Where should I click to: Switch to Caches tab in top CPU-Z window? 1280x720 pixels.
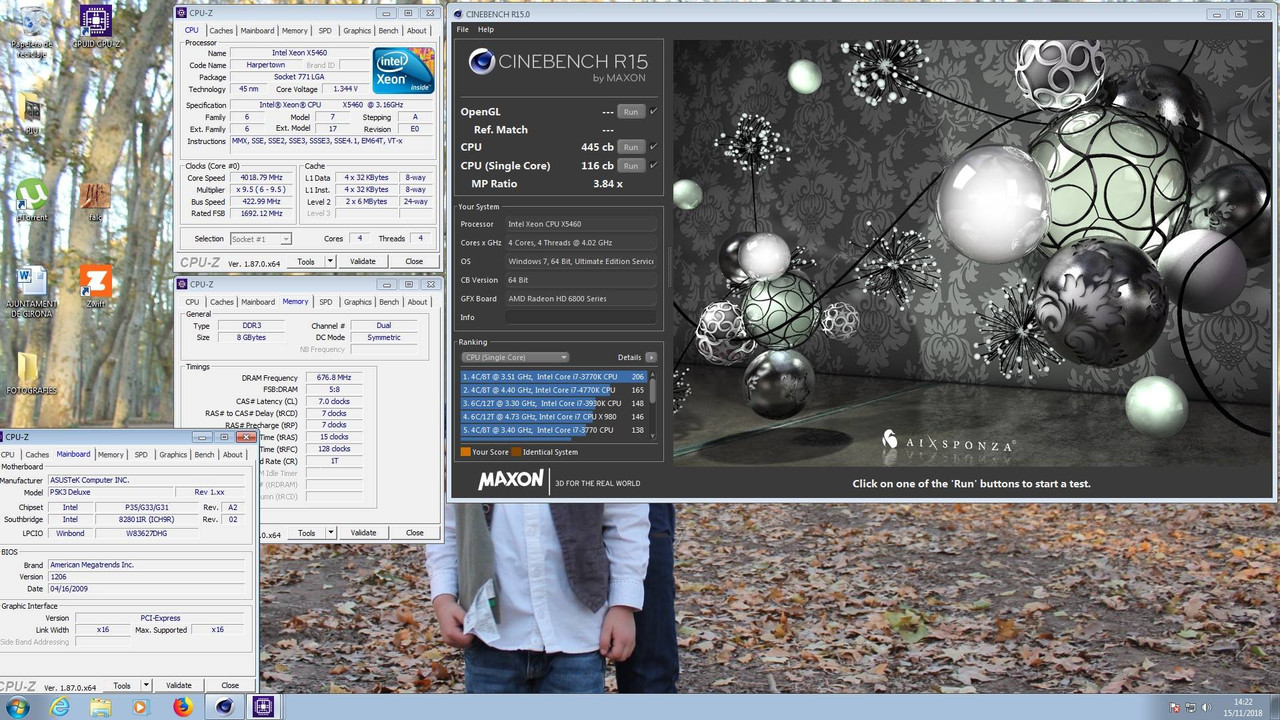click(x=222, y=31)
